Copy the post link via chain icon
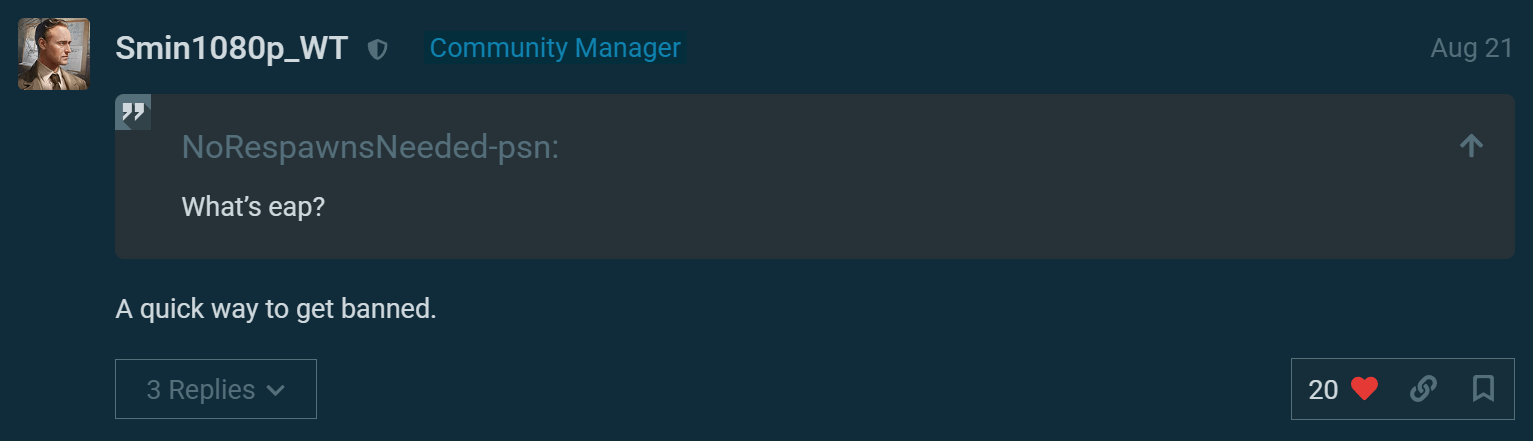This screenshot has width=1533, height=441. 1423,389
